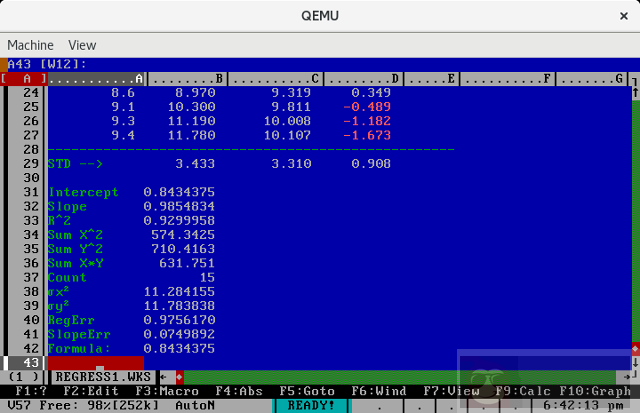Select the red negative value -1.673
Viewport: 640px width, 413px height.
coord(370,135)
